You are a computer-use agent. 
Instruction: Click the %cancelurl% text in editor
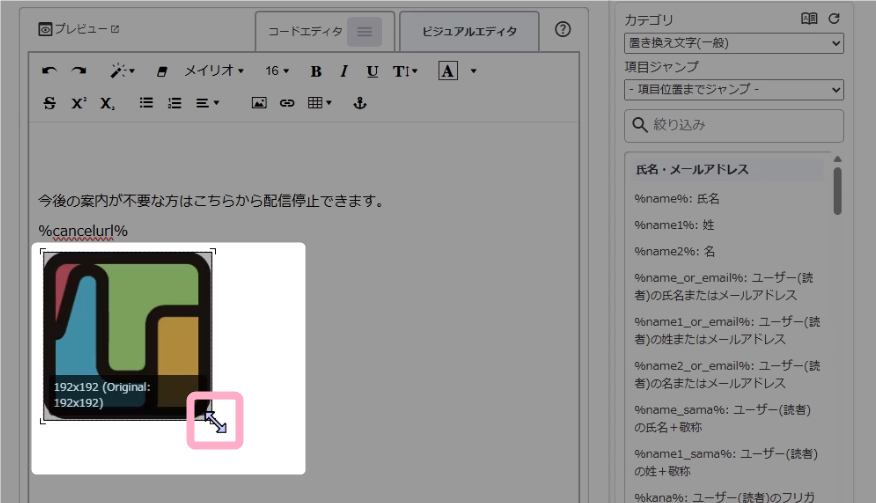[x=83, y=231]
